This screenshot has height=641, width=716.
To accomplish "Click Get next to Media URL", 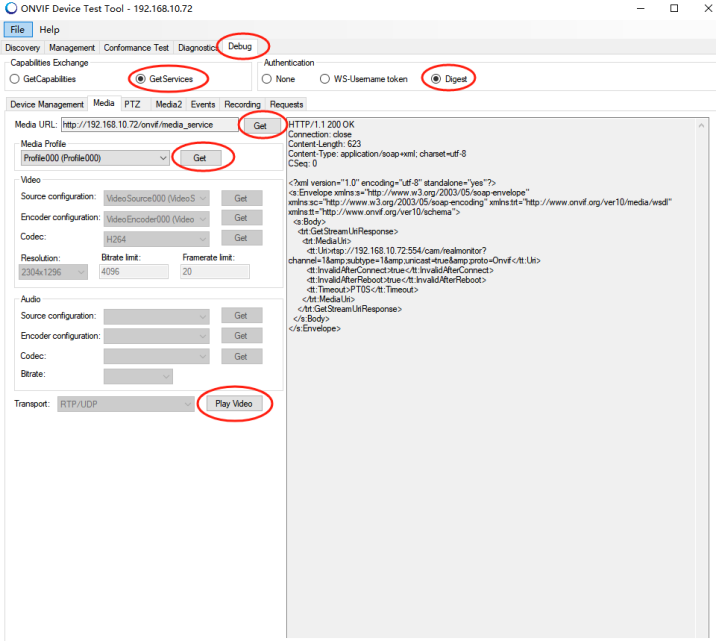I will click(260, 126).
